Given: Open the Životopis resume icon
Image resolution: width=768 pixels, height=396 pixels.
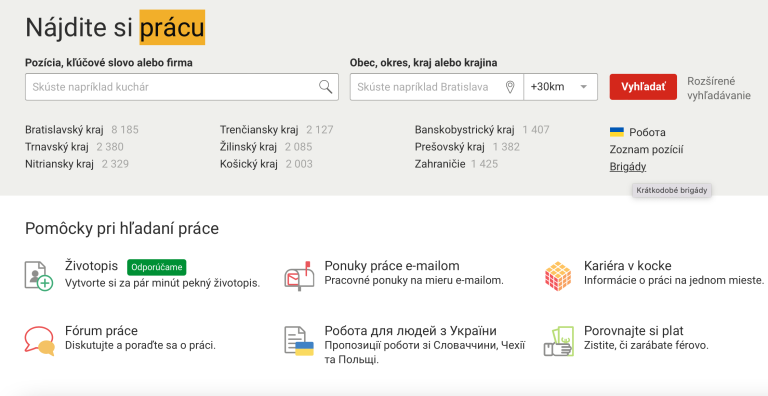Looking at the screenshot, I should [x=39, y=275].
